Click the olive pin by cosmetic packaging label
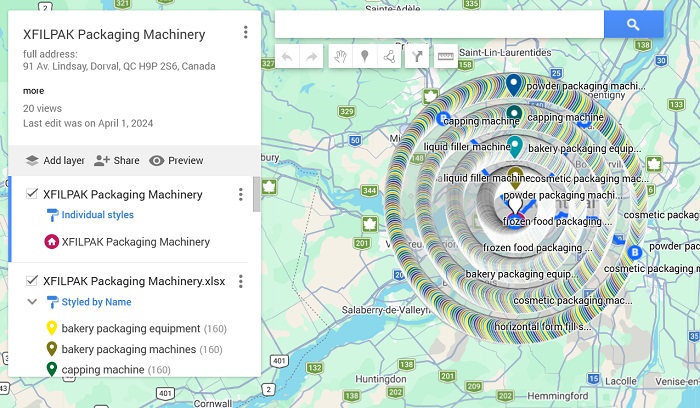Viewport: 700px width, 408px height. coord(515,178)
